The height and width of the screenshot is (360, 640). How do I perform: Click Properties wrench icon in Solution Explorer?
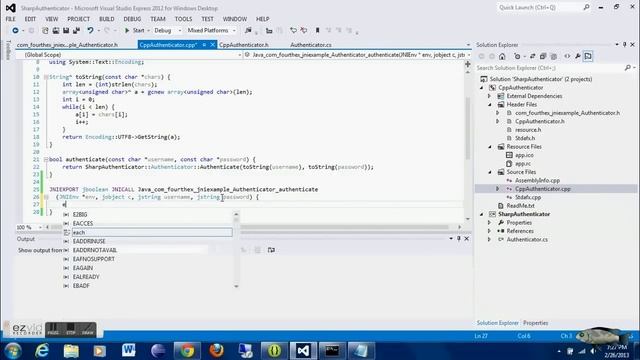click(578, 56)
